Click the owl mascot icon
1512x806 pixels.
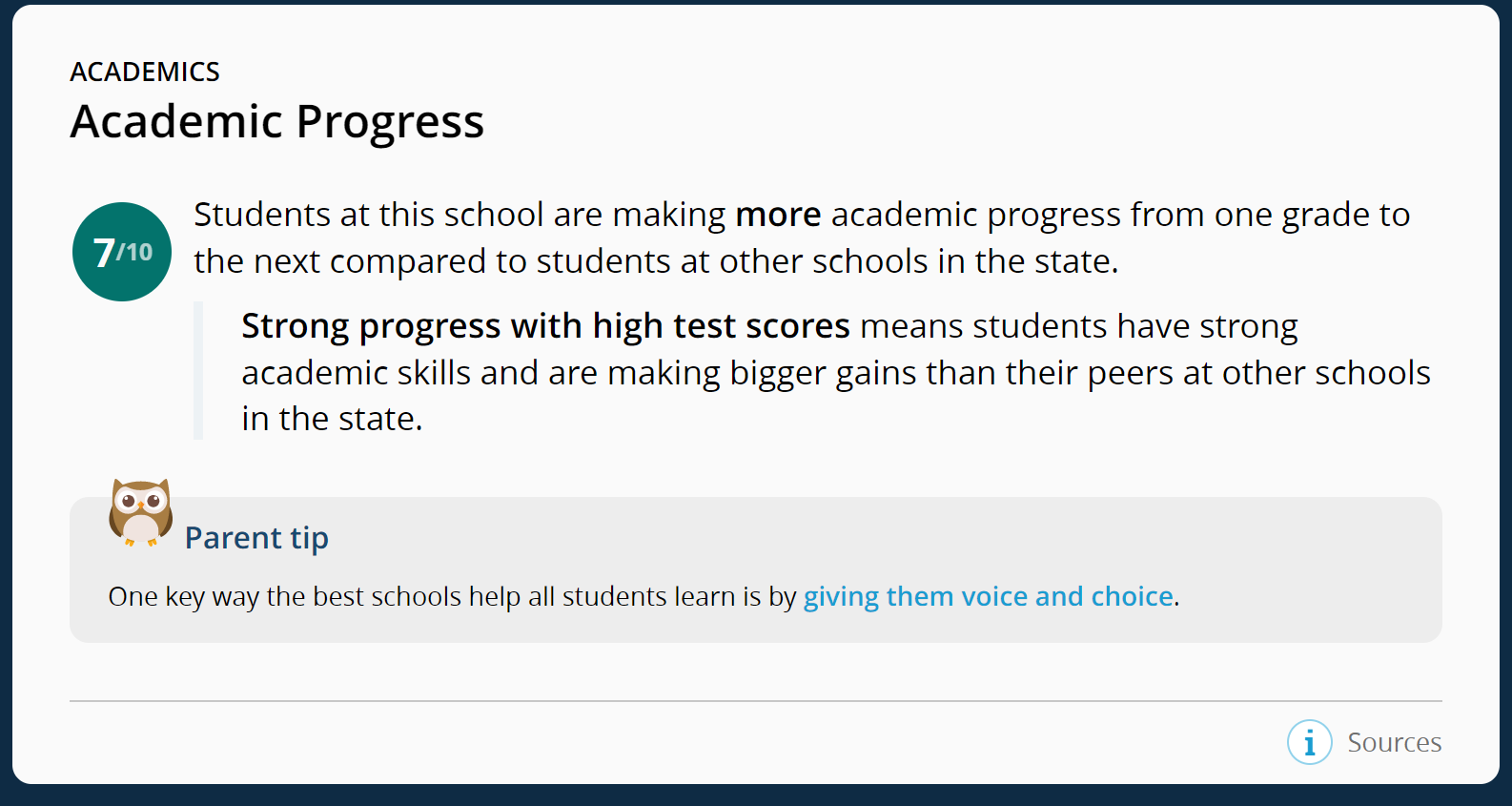pos(141,512)
